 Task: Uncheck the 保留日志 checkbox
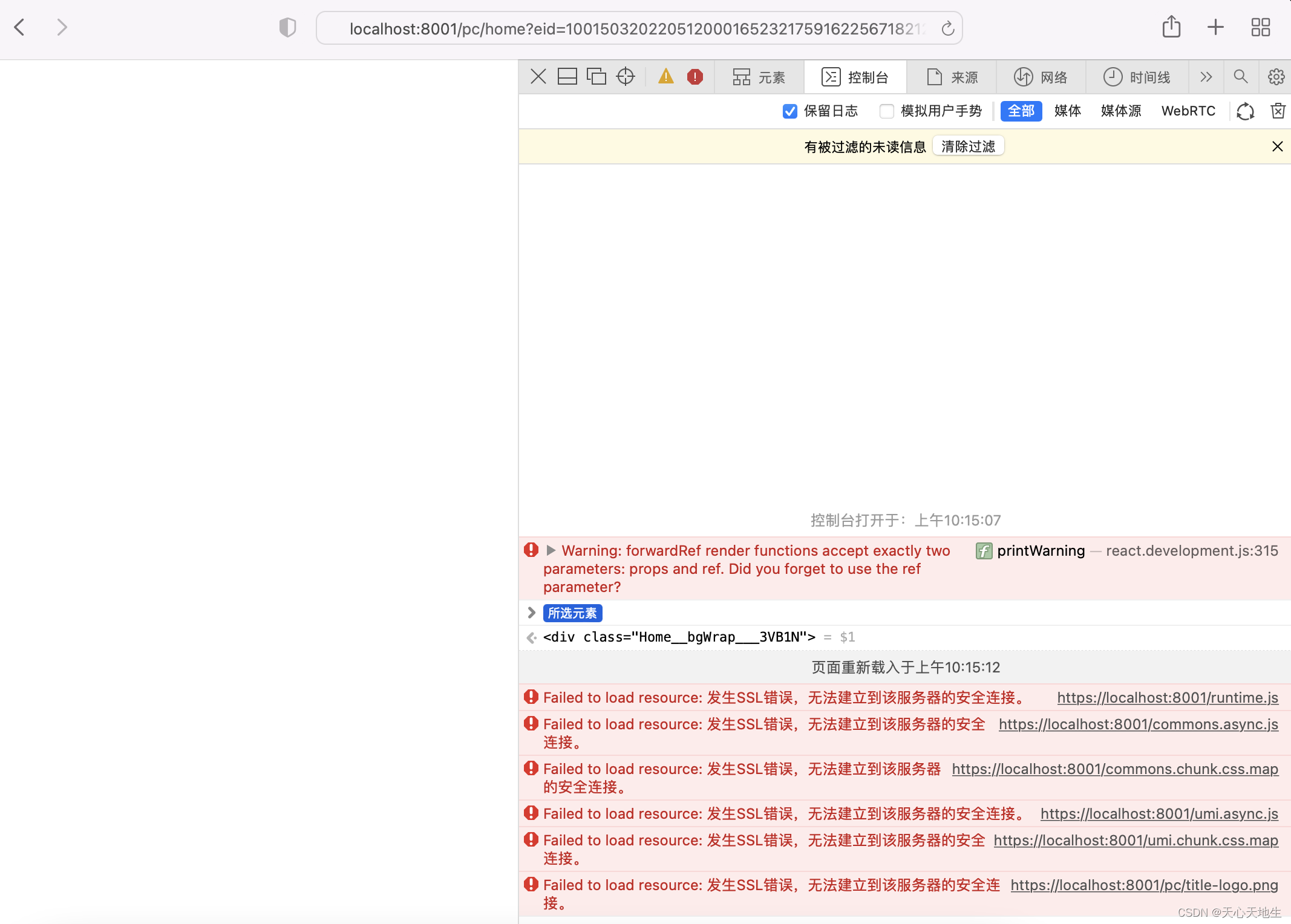click(x=789, y=111)
